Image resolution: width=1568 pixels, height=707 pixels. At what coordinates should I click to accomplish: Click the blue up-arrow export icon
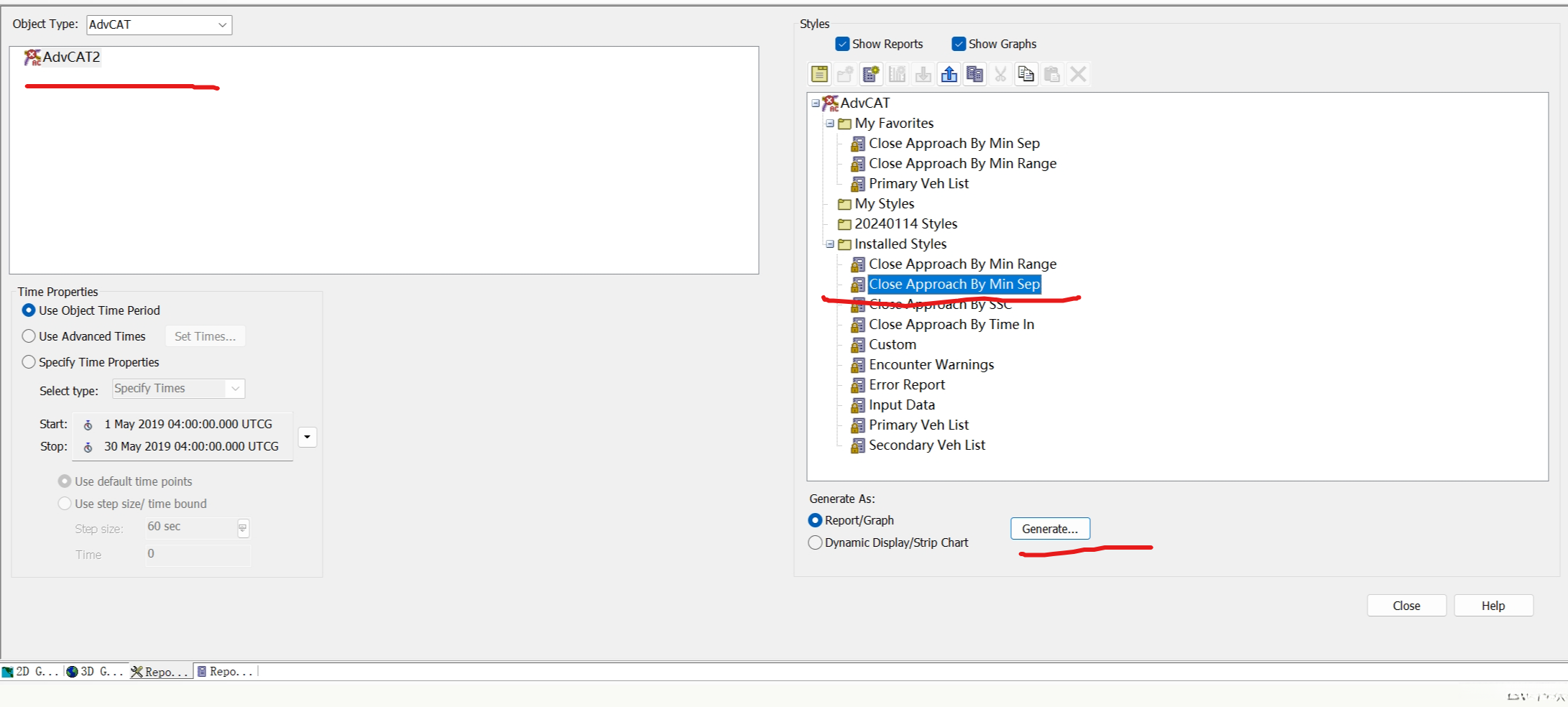[949, 74]
